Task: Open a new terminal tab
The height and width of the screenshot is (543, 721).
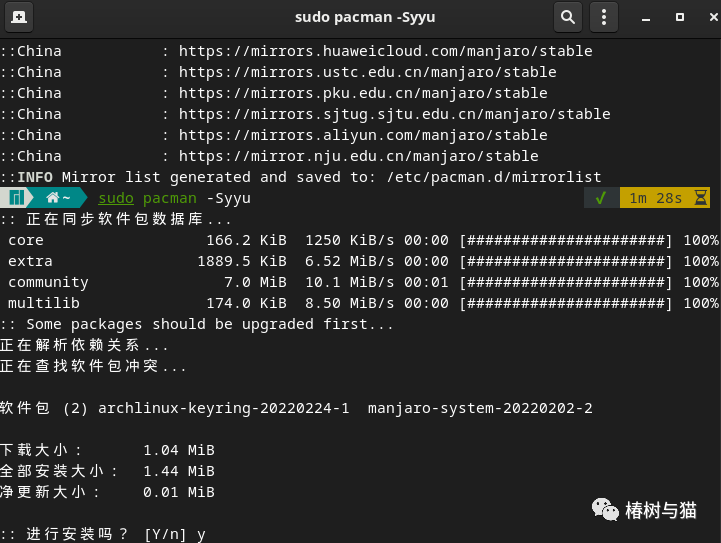Action: point(18,17)
